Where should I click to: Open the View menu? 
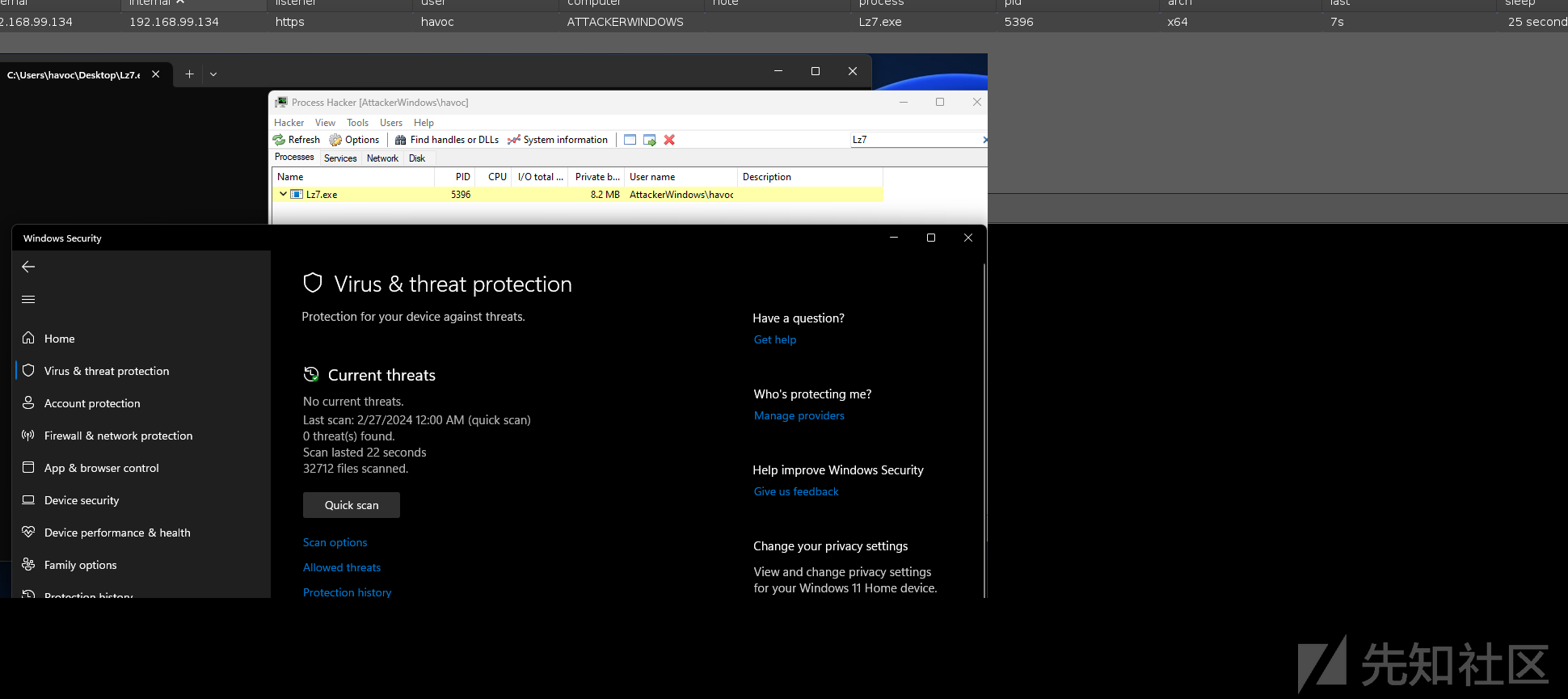pyautogui.click(x=325, y=123)
